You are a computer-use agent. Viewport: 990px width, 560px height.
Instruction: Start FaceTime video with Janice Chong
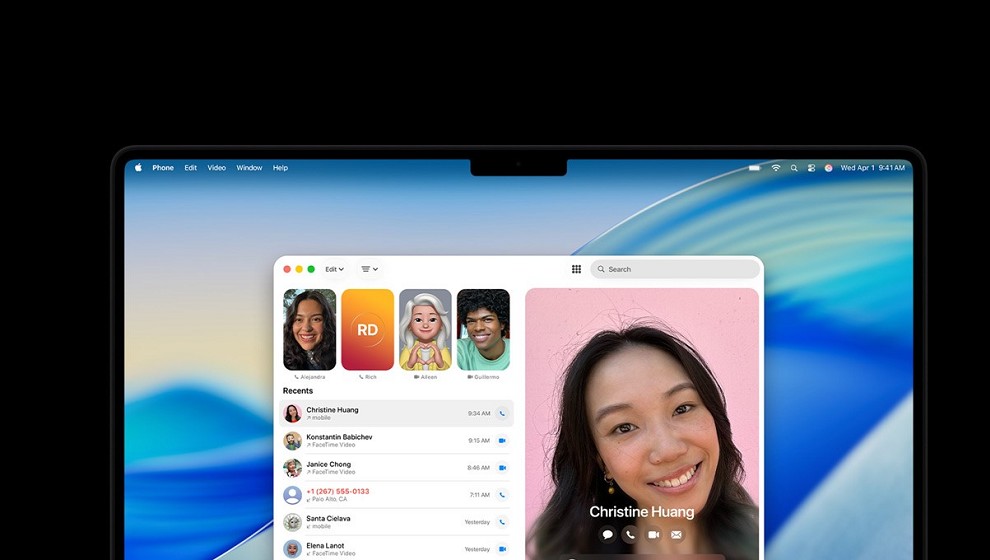(502, 468)
